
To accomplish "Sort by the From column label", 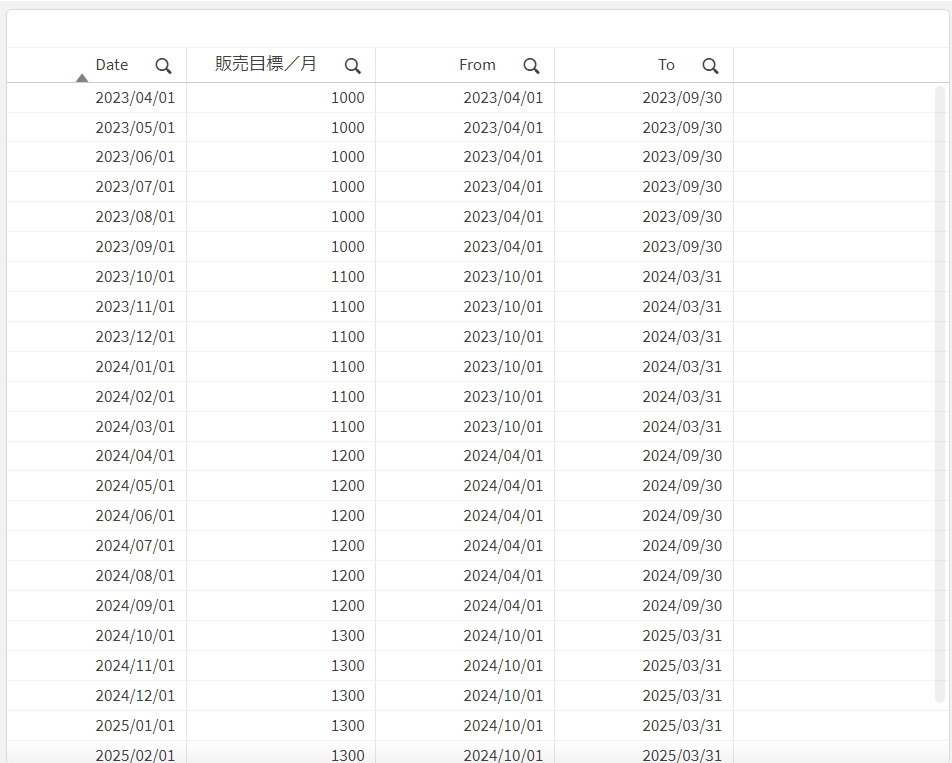I will (x=477, y=65).
